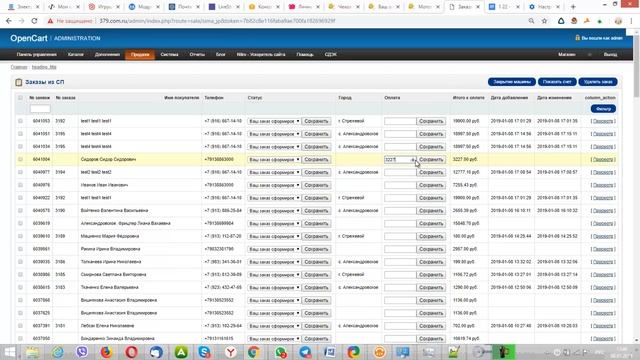Image resolution: width=640 pixels, height=360 pixels.
Task: Launch Firefox from the taskbar
Action: click(107, 352)
